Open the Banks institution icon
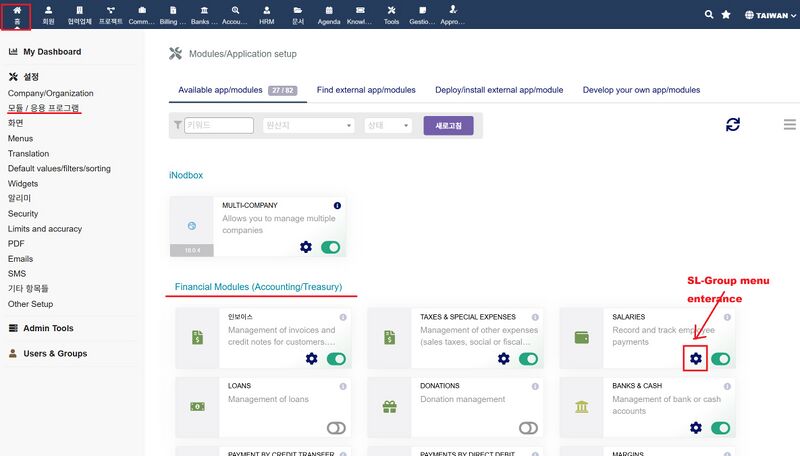The height and width of the screenshot is (456, 800). coord(204,10)
